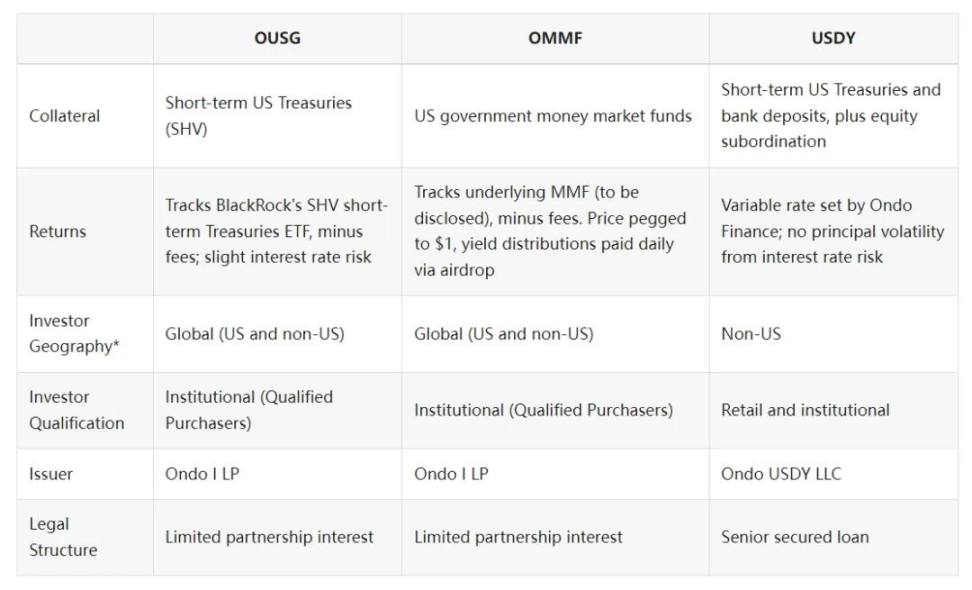
Task: Select the 'Retail and institutional' cell
Action: tap(805, 410)
